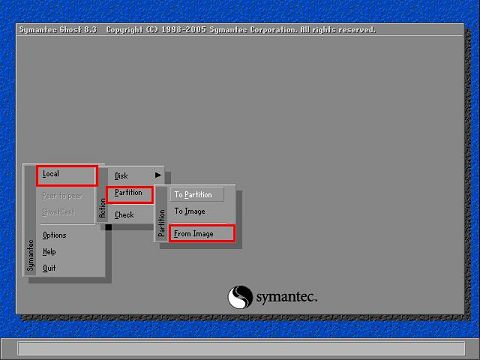Open the Help menu entry

49,252
